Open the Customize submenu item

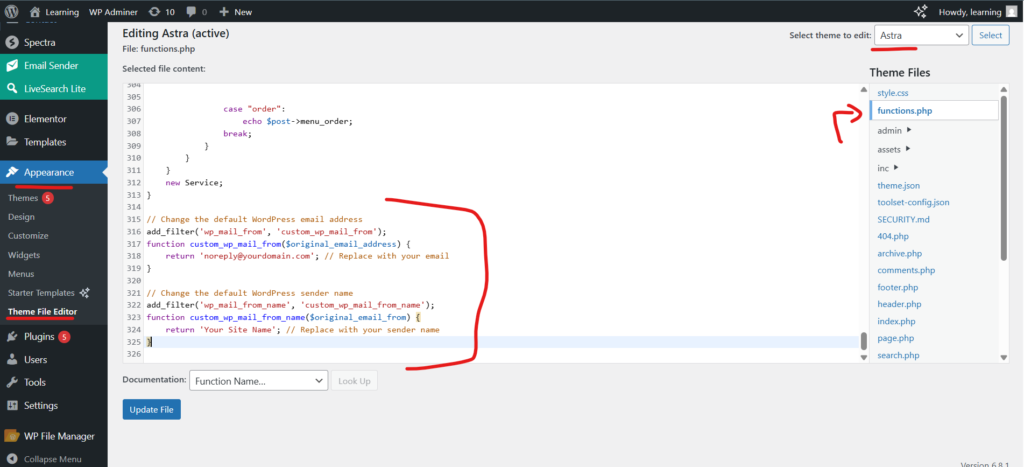(x=28, y=236)
